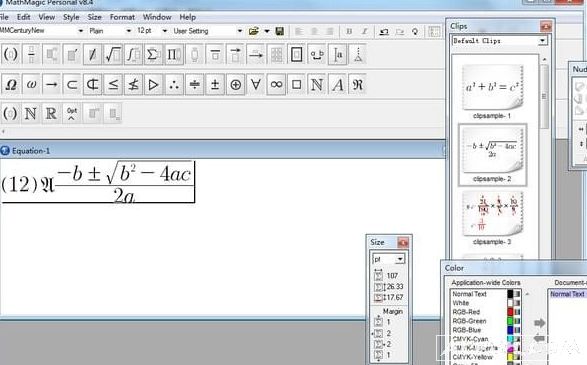Open the summation Sigma template palette
This screenshot has height=365, width=587.
tap(153, 55)
